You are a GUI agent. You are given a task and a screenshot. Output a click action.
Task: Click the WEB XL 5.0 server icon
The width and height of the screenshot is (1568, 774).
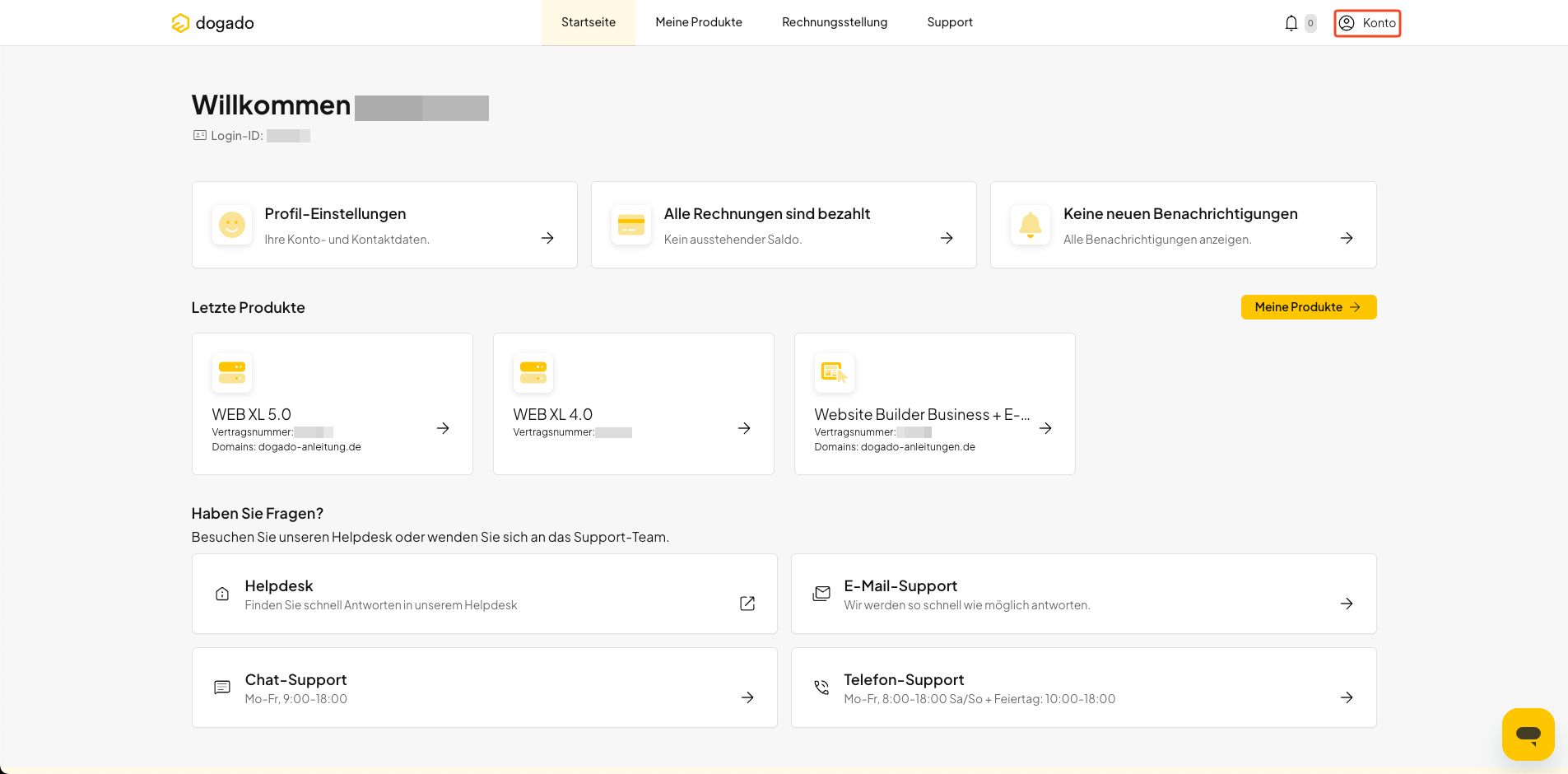pyautogui.click(x=232, y=373)
